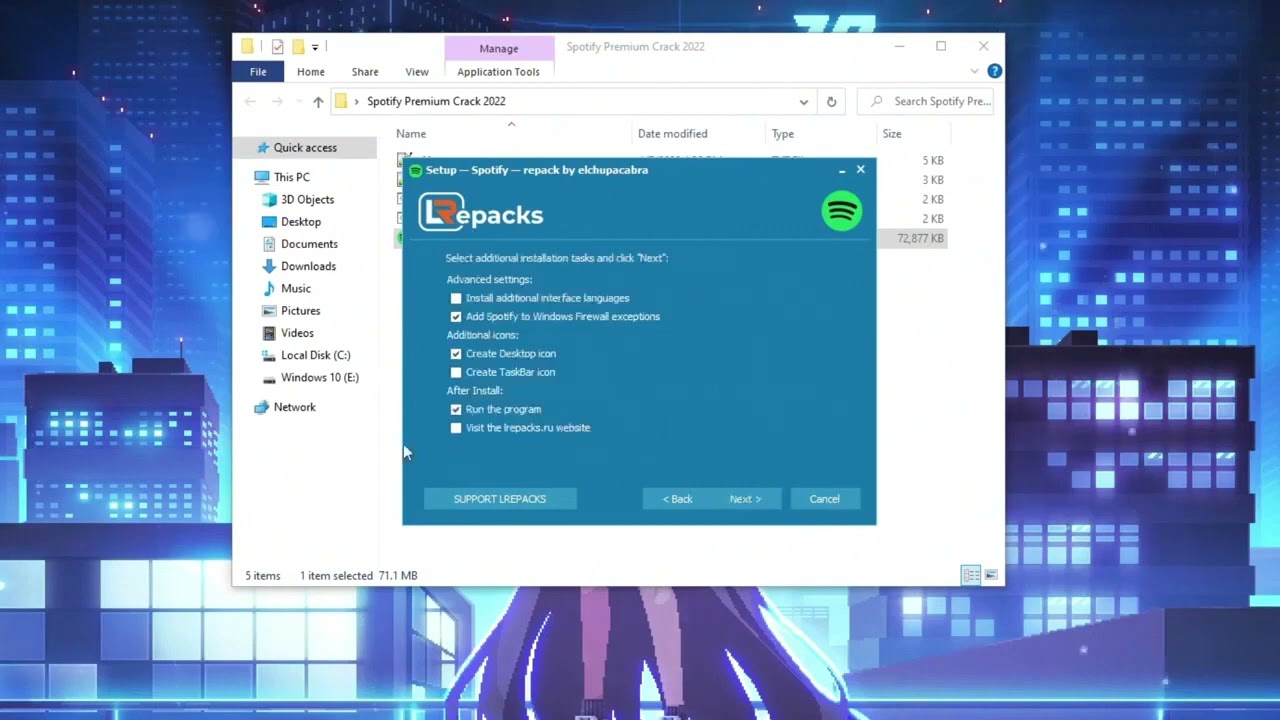Uncheck Create Desktop icon

click(x=456, y=354)
